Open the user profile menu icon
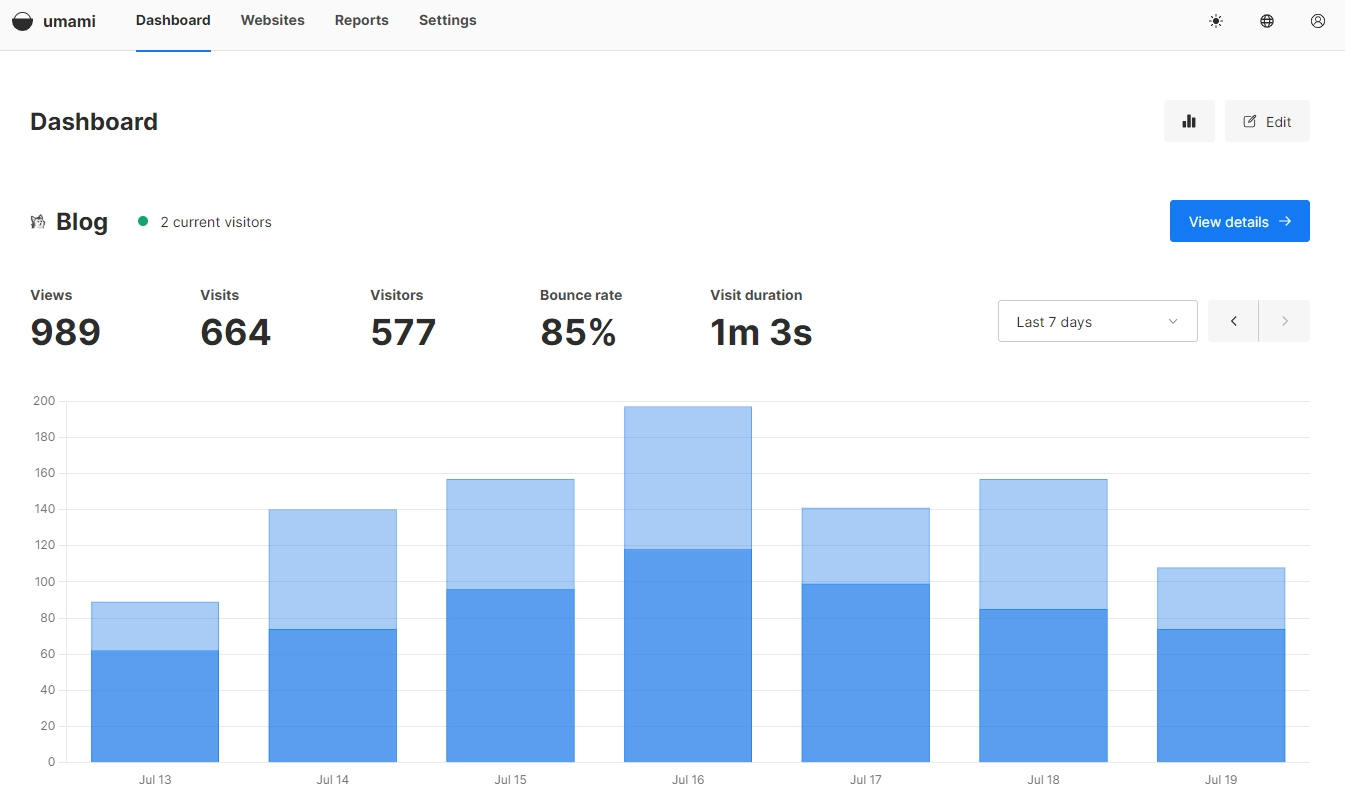1345x803 pixels. 1318,21
